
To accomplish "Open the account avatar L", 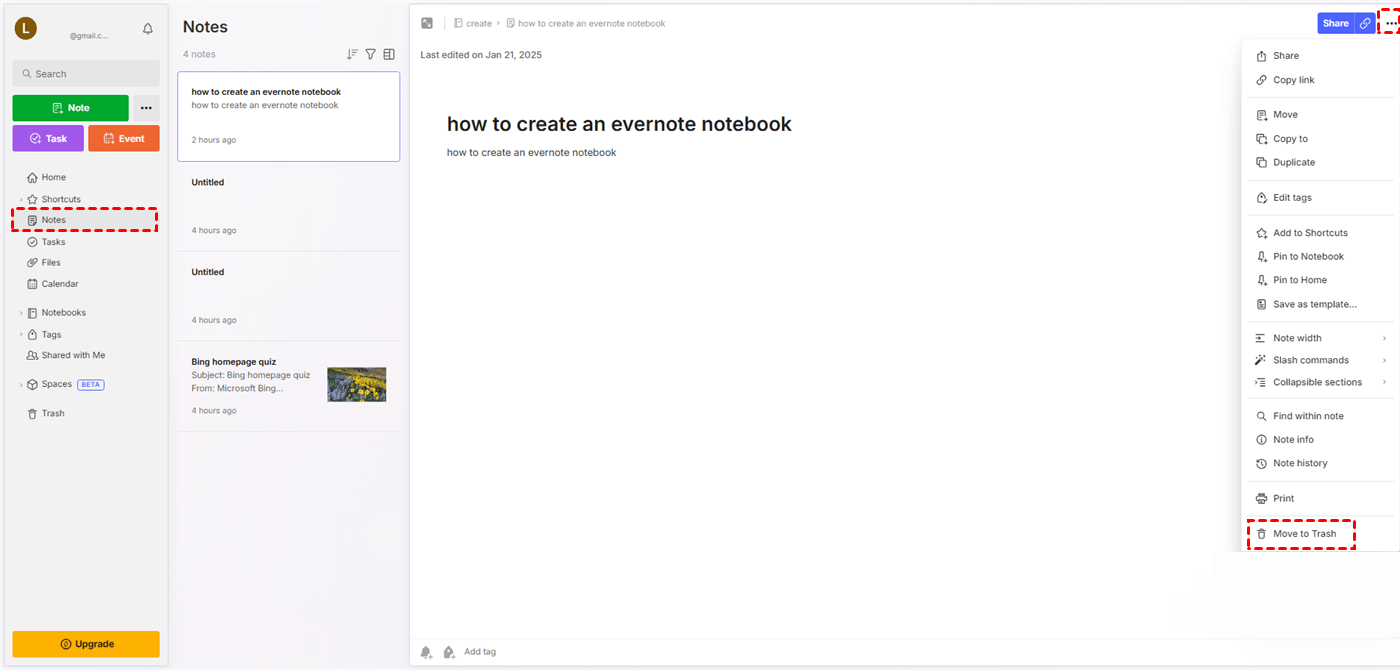I will (x=26, y=29).
